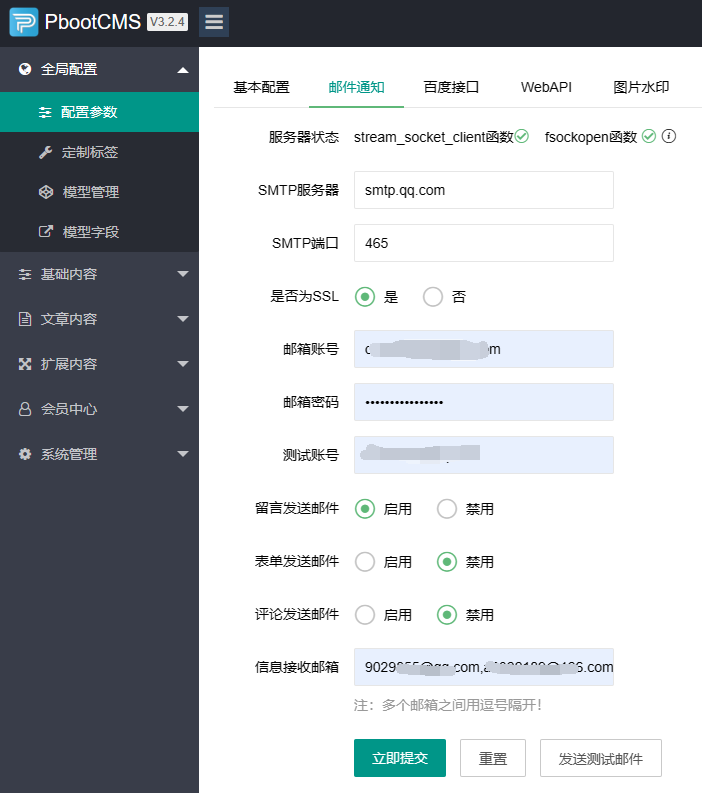Click the document icon beside 文章内容
Viewport: 702px width, 793px height.
pyautogui.click(x=25, y=319)
